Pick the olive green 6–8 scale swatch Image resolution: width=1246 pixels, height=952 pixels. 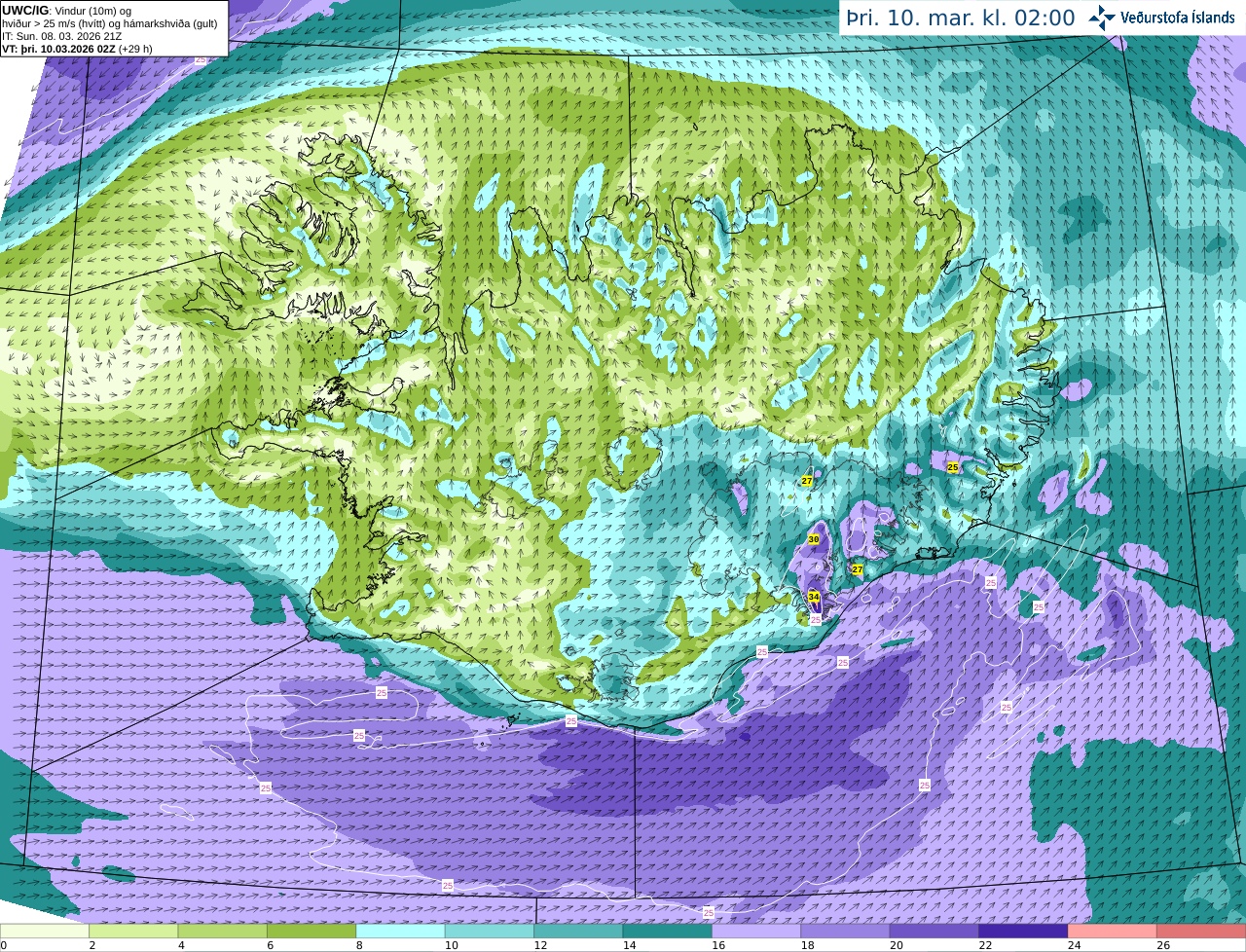coord(311,931)
